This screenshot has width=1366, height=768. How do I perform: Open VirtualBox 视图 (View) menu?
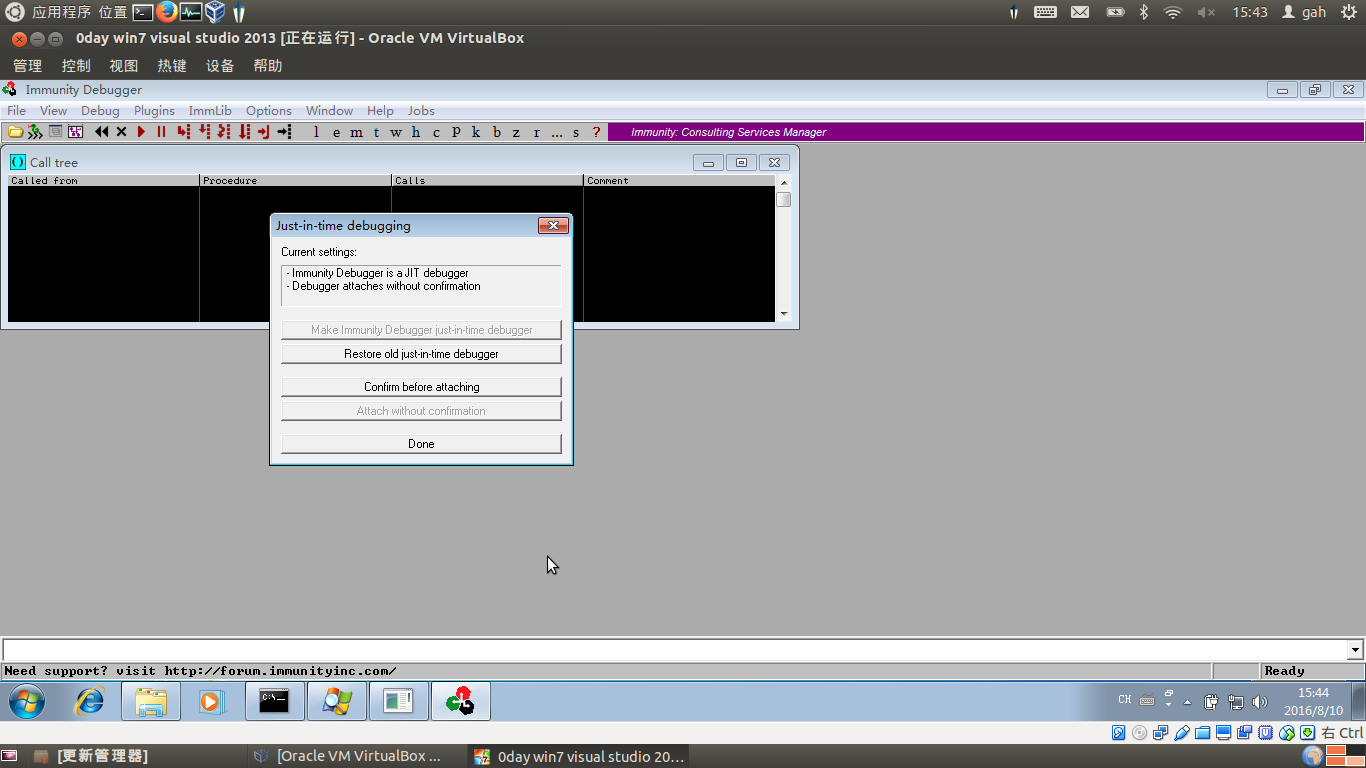124,66
